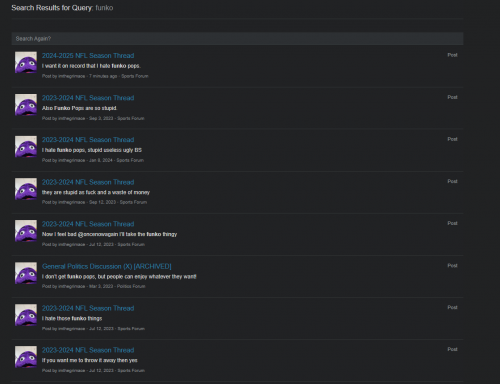Click avatar next to 'throw it away' post
The image size is (500, 384).
(x=26, y=357)
